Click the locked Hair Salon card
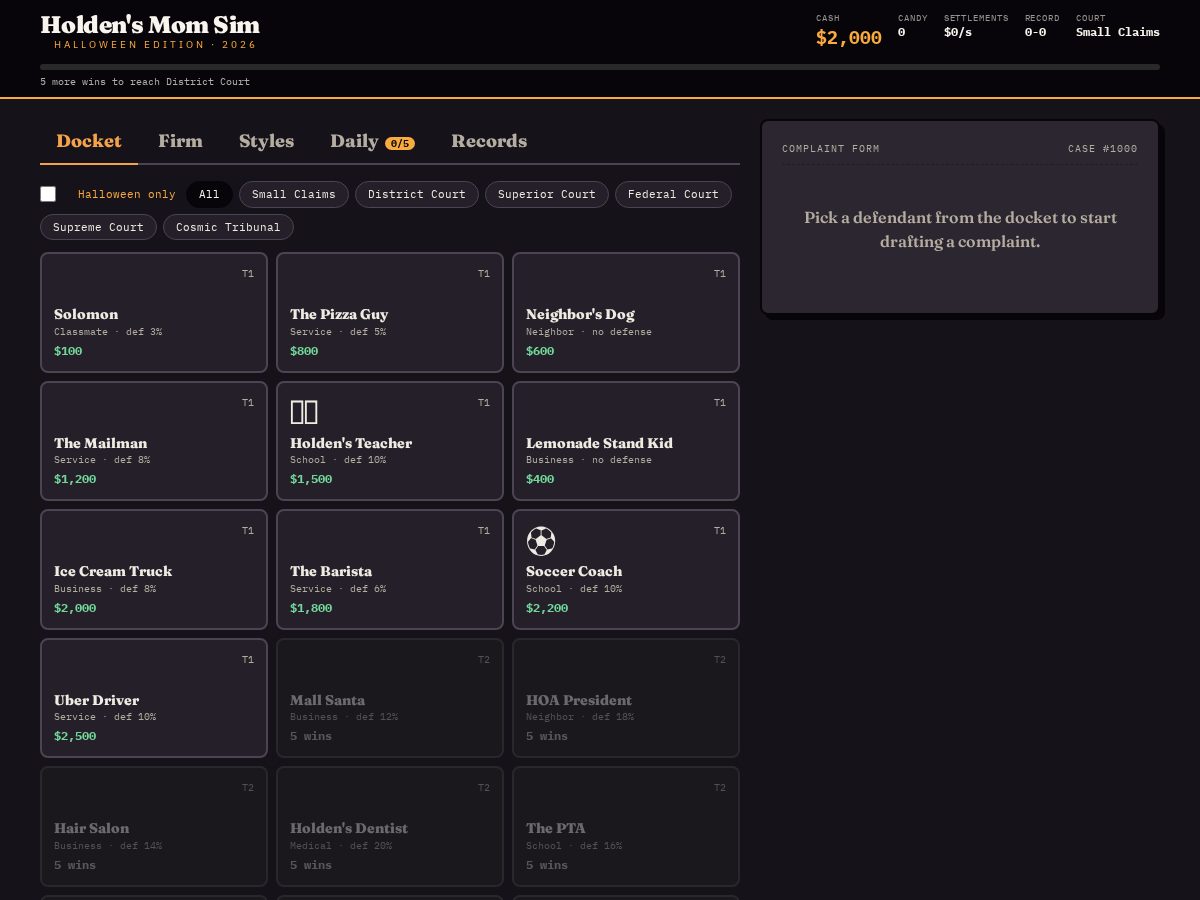Screen dimensions: 1200x900 point(154,826)
